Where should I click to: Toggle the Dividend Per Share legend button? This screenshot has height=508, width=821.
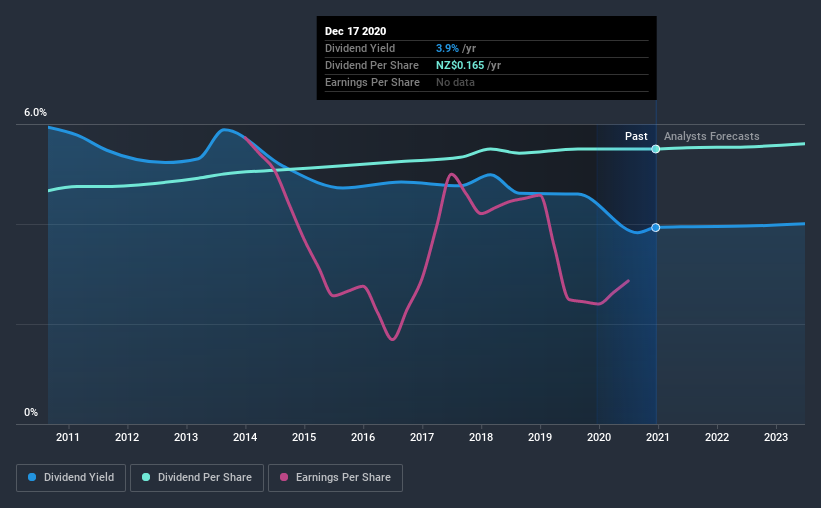(197, 478)
